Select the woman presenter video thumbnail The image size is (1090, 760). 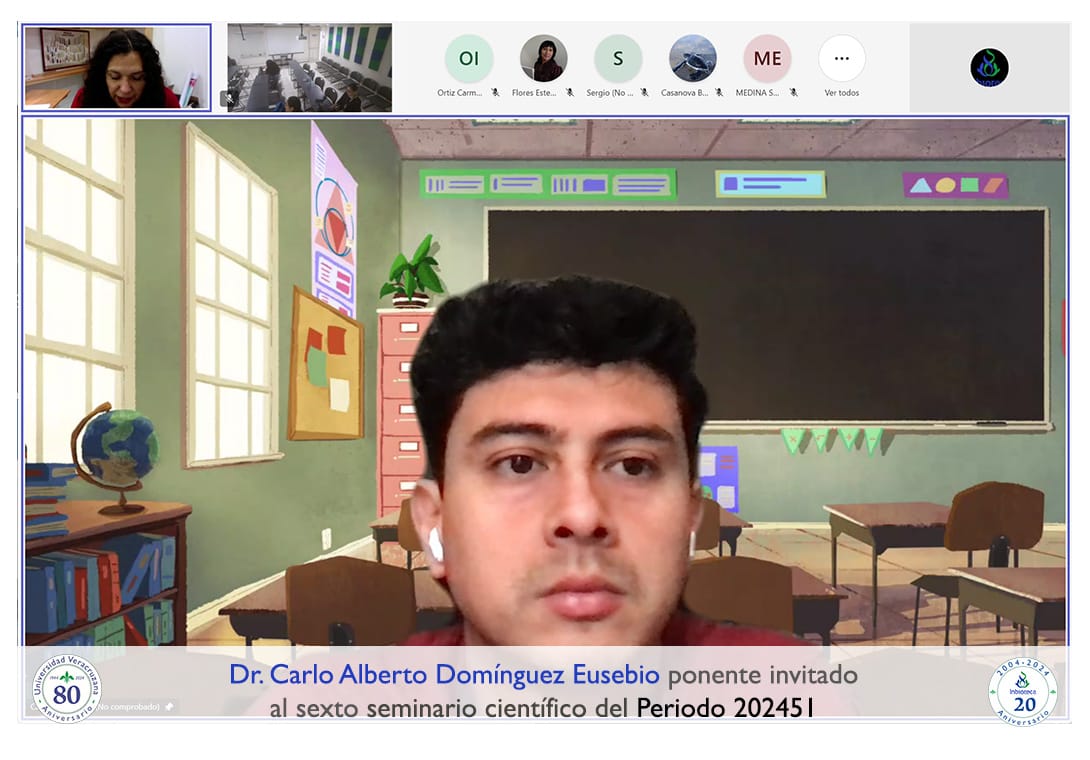click(117, 67)
